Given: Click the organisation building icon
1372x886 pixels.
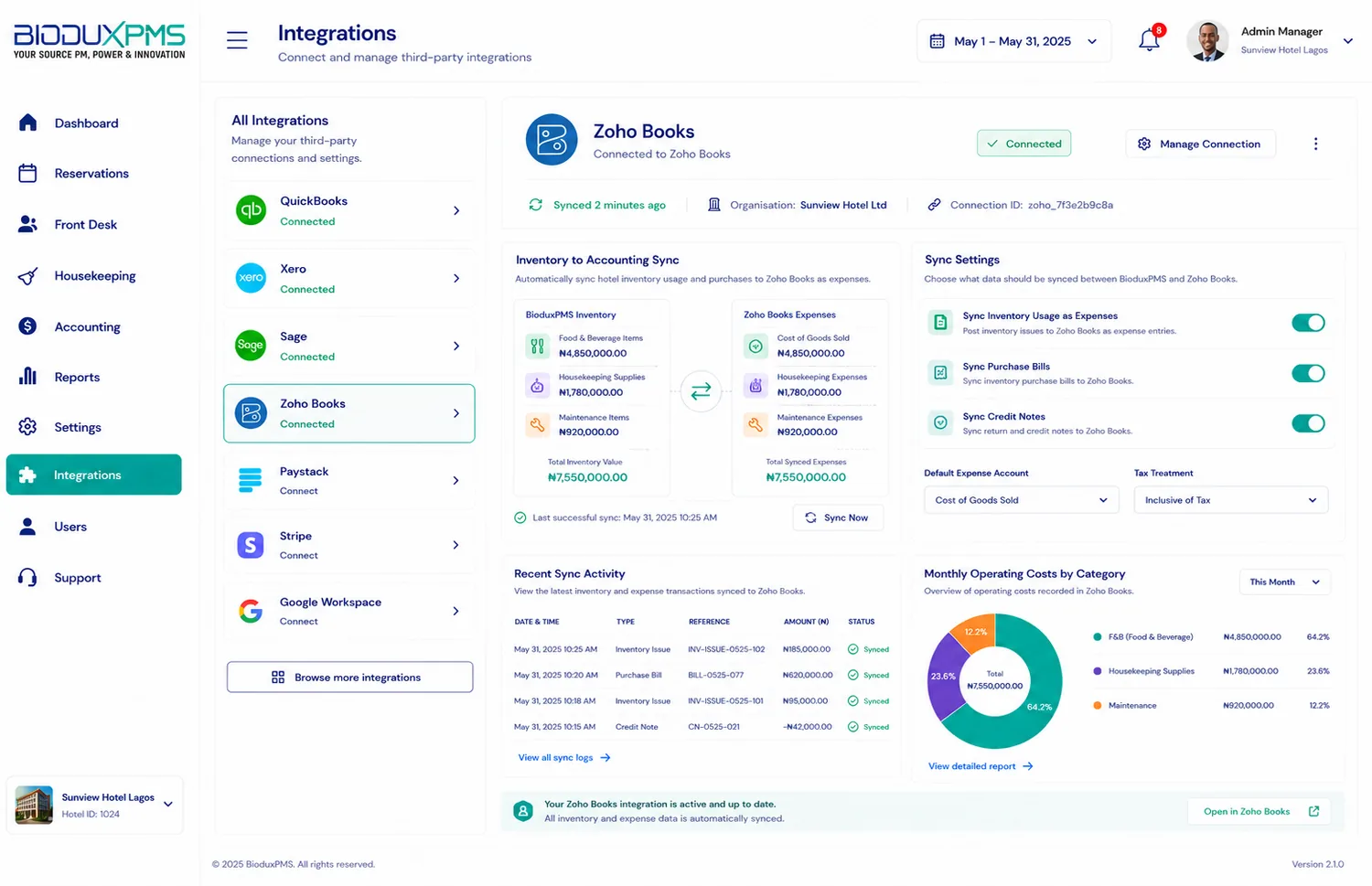Looking at the screenshot, I should [x=714, y=205].
